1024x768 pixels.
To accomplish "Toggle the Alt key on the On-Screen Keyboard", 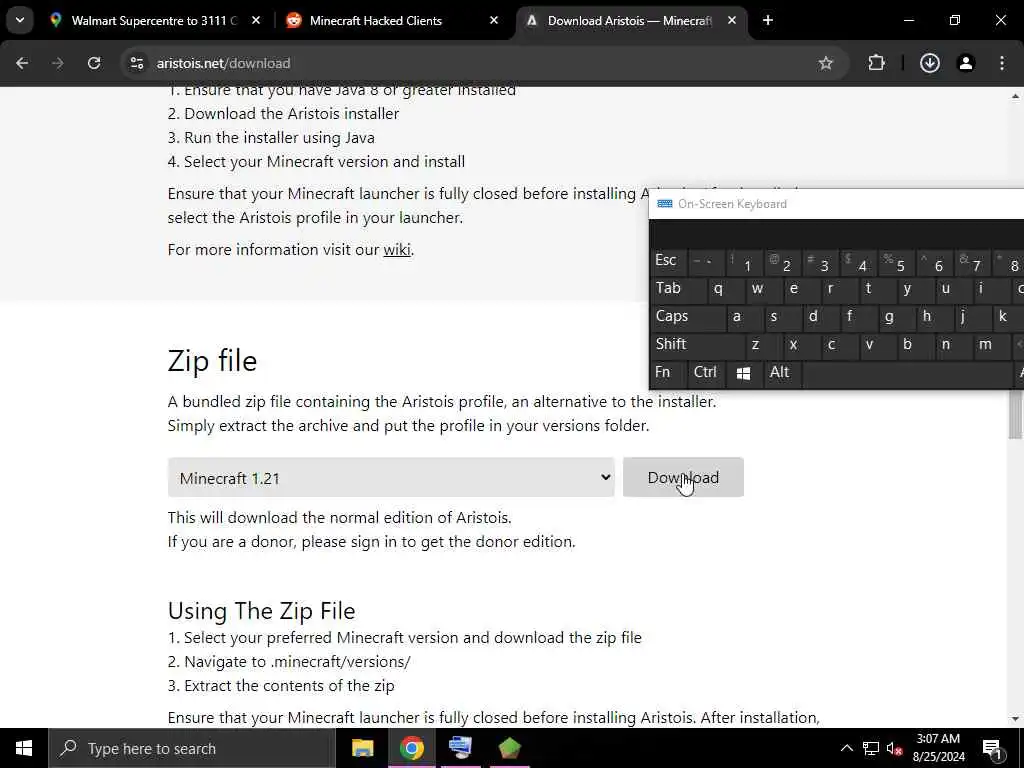I will pos(781,373).
